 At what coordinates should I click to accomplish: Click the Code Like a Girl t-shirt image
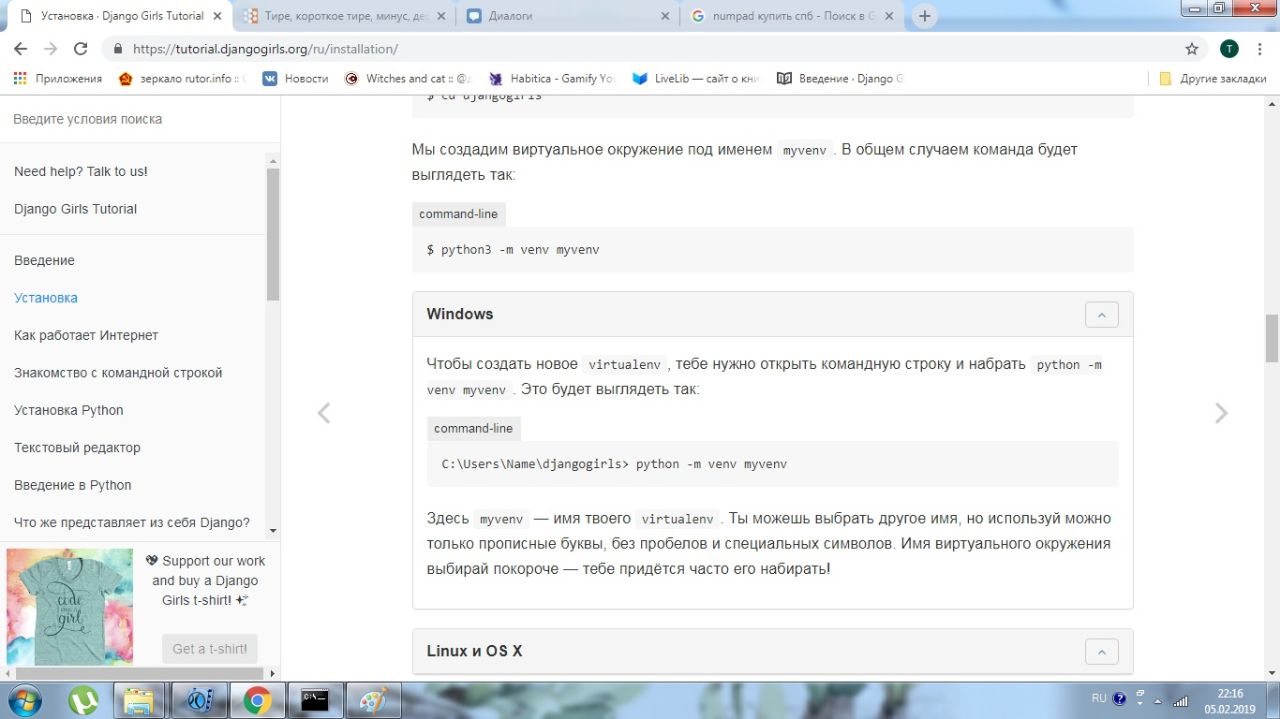70,606
